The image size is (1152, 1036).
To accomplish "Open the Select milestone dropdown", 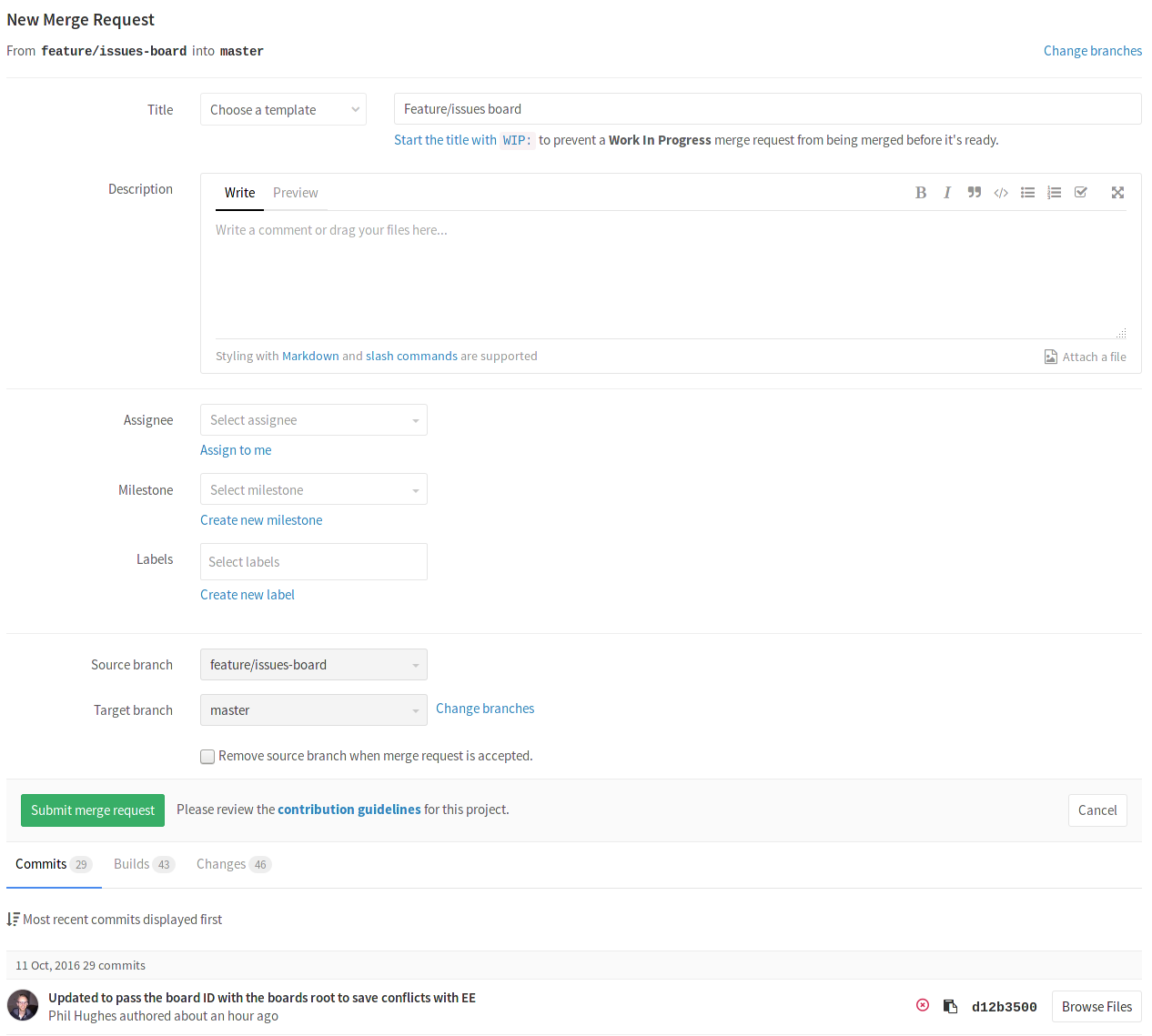I will coord(313,488).
